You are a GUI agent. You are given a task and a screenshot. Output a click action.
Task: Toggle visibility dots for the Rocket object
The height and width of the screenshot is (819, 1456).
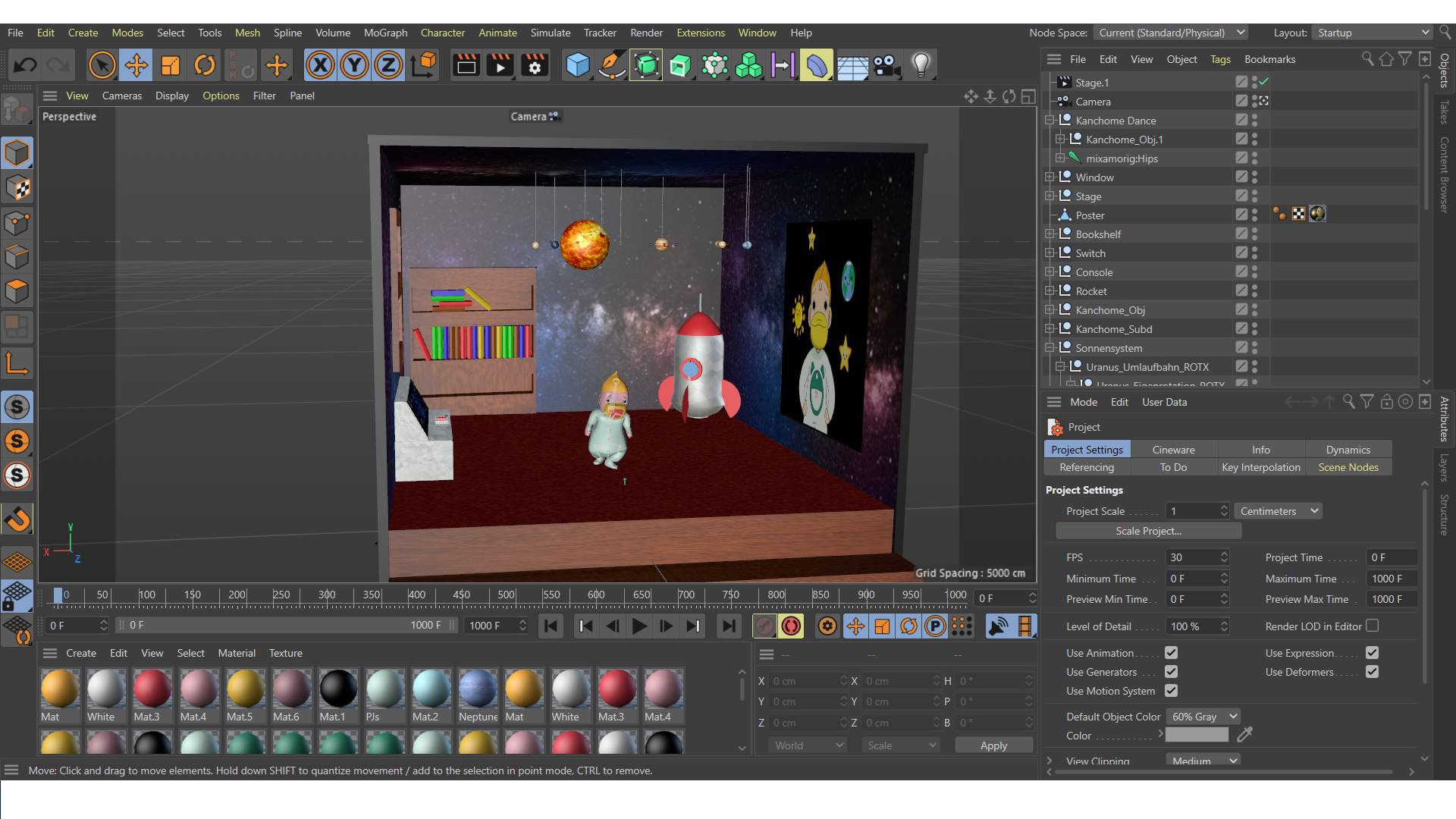click(x=1255, y=290)
